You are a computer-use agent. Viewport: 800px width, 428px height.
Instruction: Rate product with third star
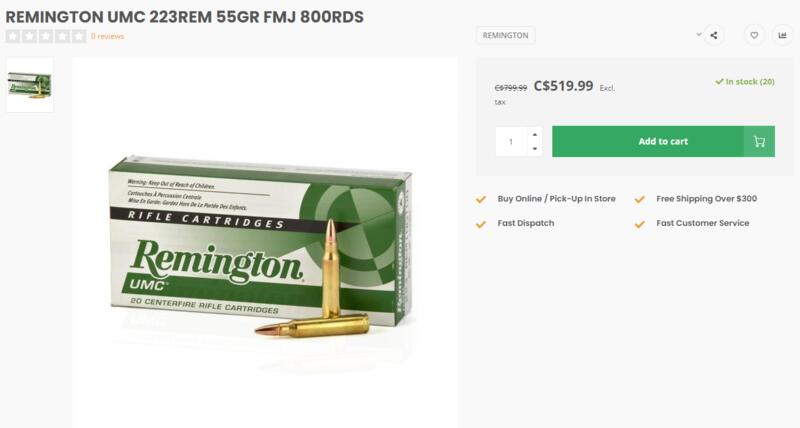46,36
